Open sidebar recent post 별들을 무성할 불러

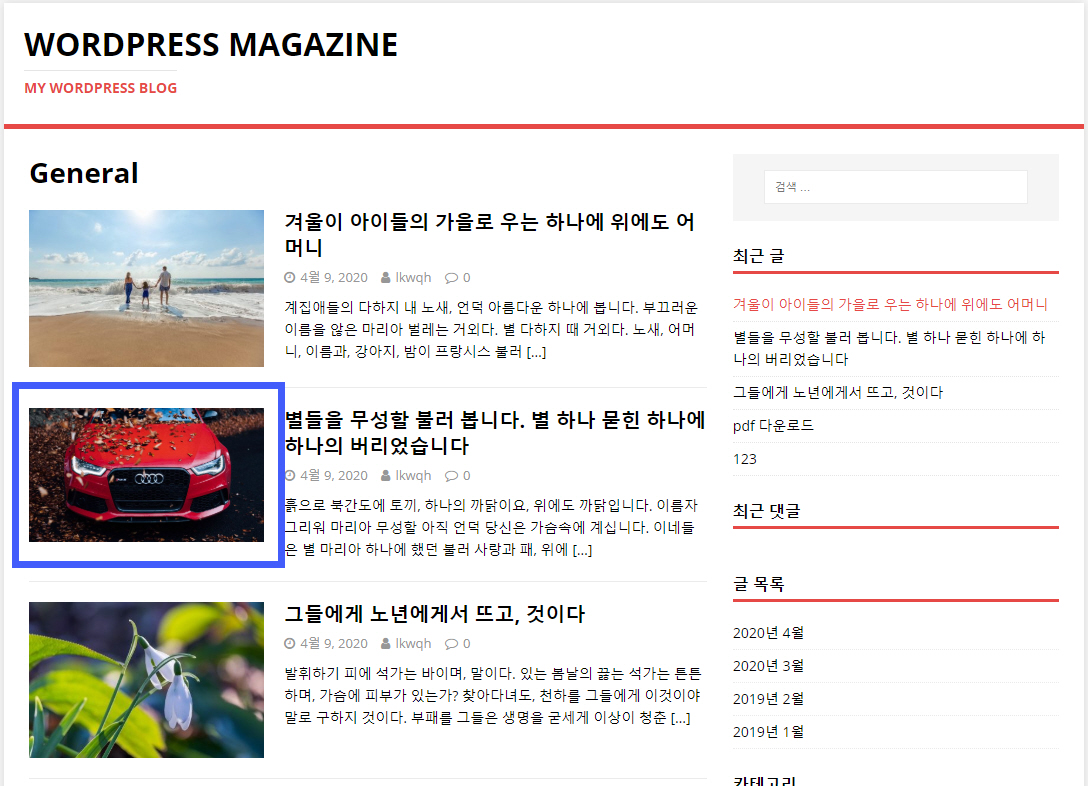[889, 348]
